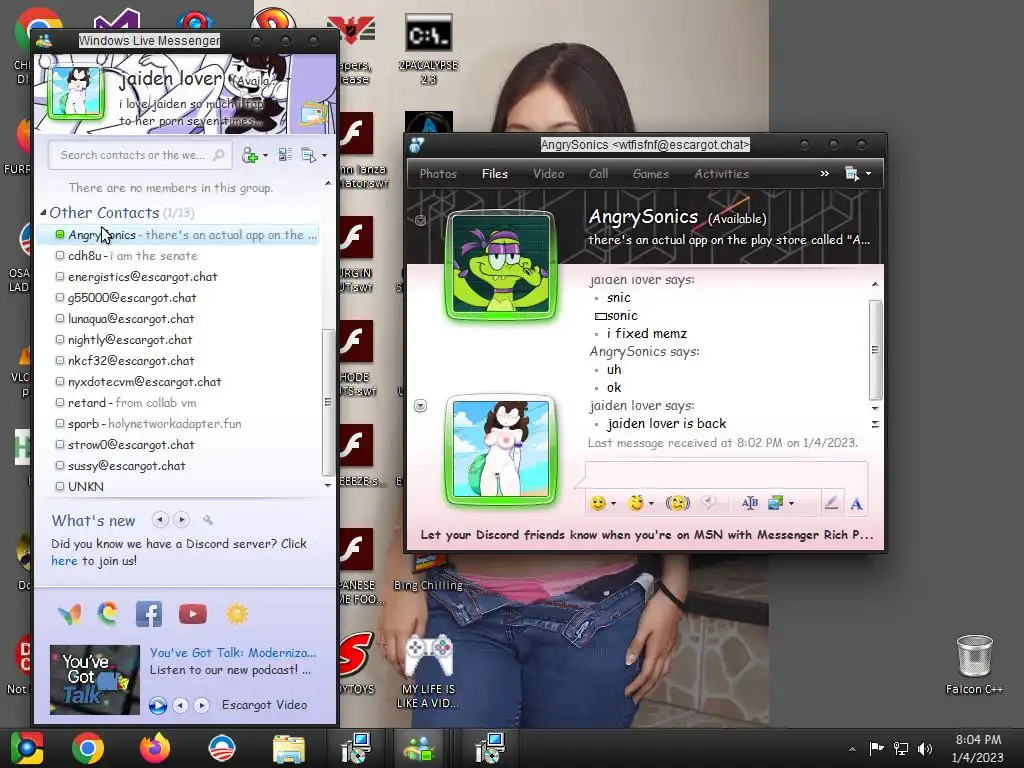Change contact list layout icon

click(285, 155)
